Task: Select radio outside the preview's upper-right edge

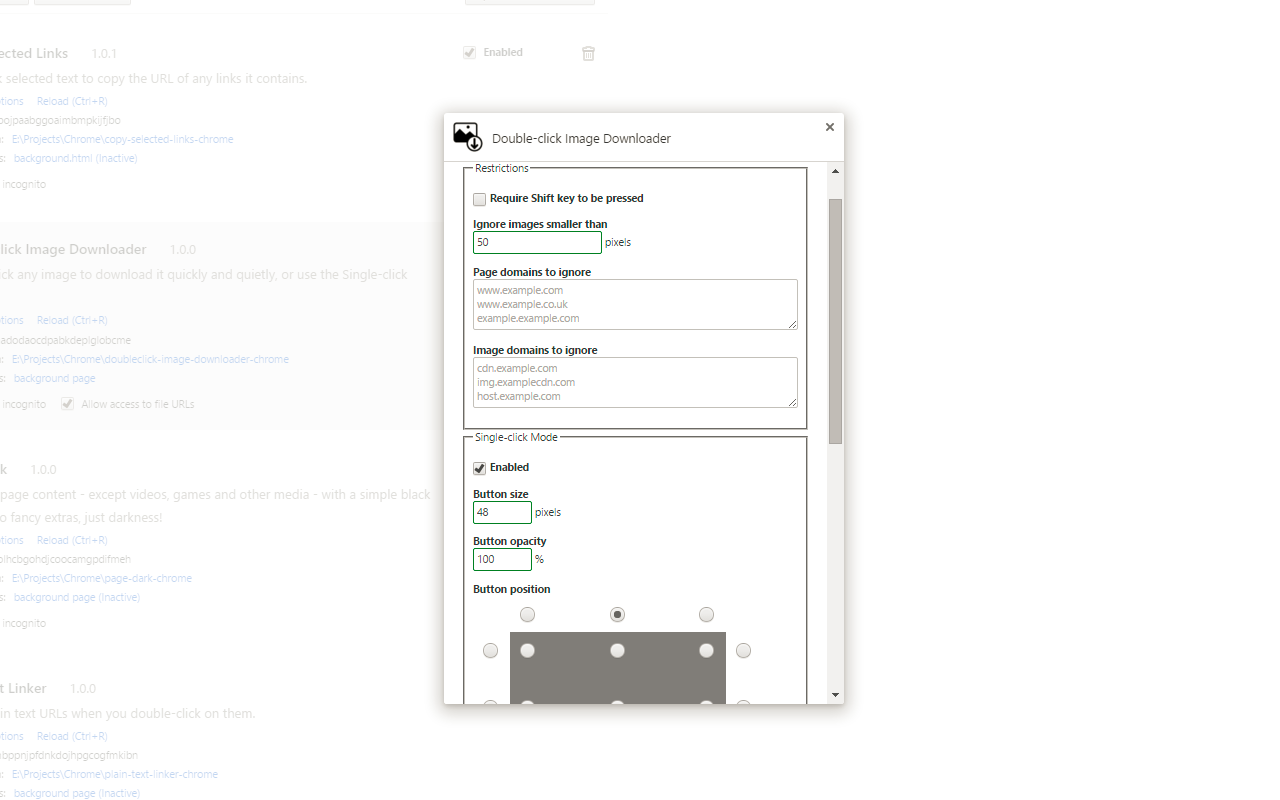Action: point(743,651)
